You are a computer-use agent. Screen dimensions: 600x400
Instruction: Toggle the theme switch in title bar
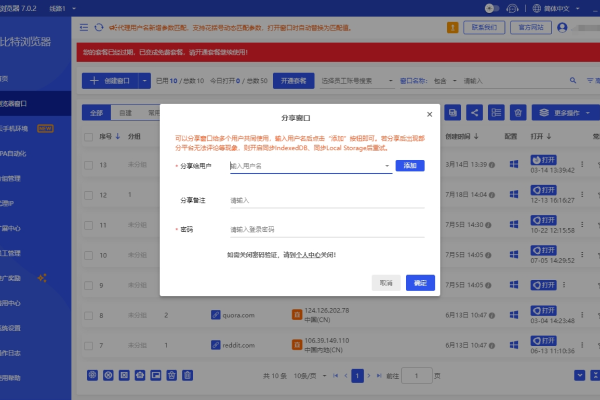tap(492, 8)
